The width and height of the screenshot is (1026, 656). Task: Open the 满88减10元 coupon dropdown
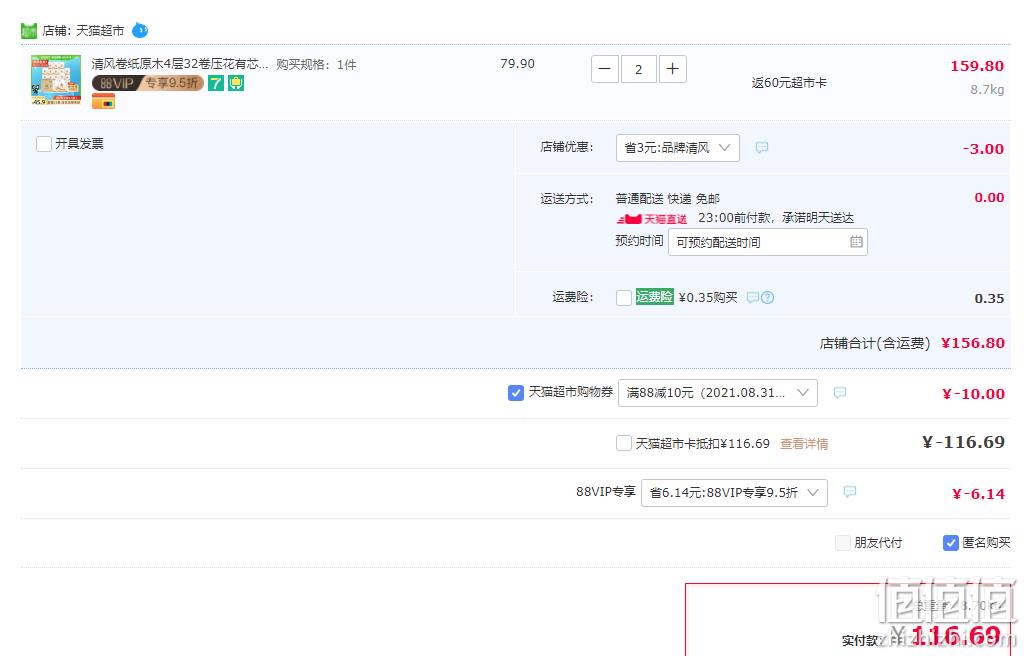coord(718,392)
